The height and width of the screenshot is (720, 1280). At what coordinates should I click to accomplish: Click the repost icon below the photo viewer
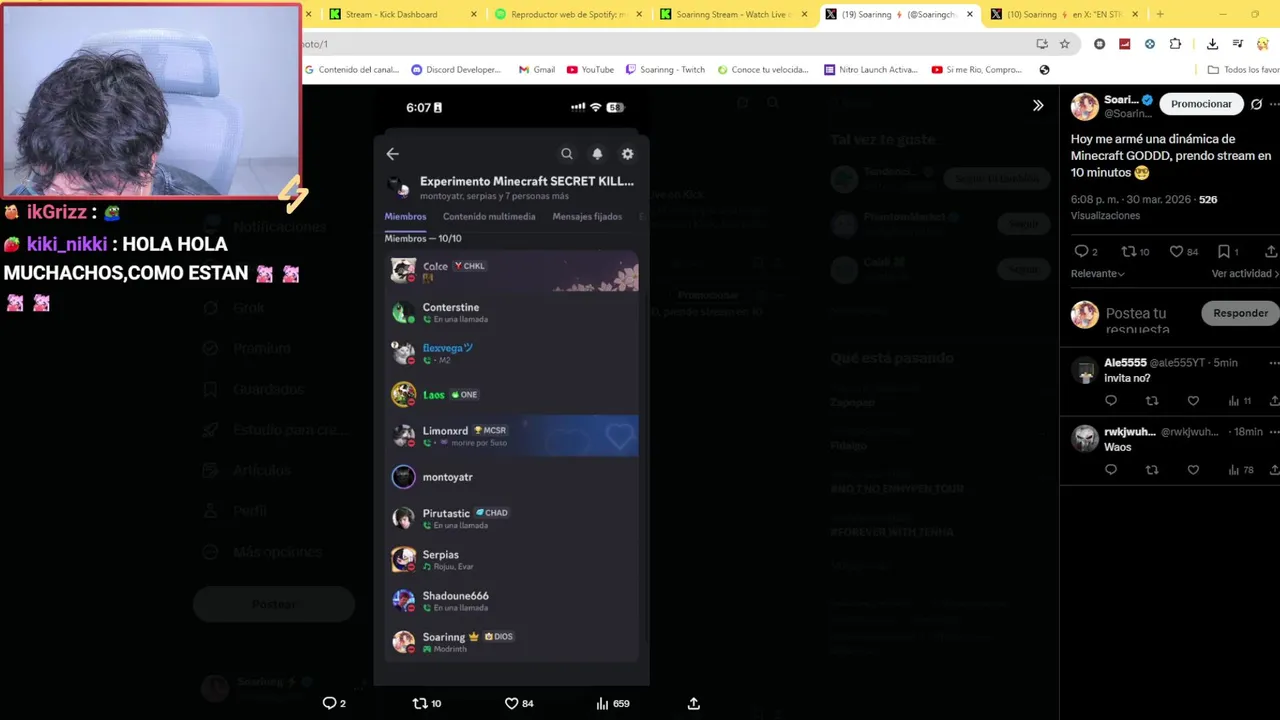pyautogui.click(x=421, y=703)
